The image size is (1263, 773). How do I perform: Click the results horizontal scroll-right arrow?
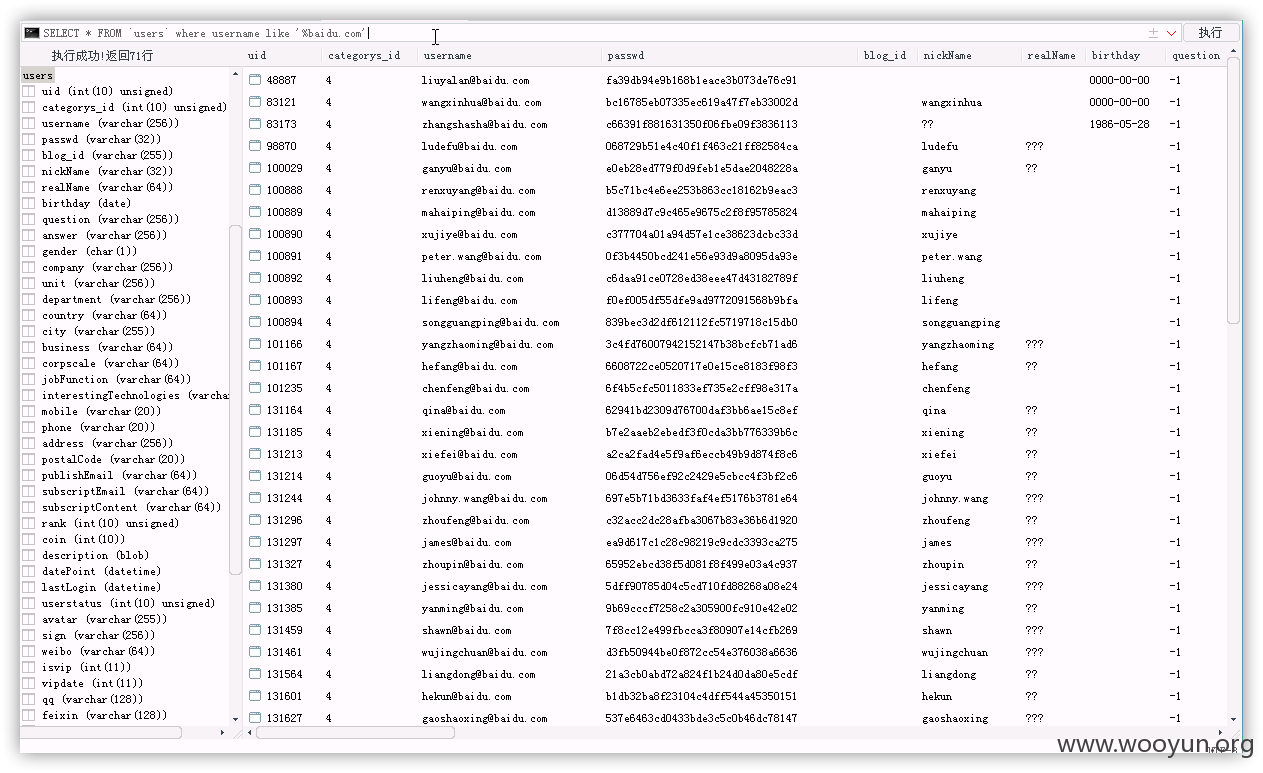coord(1220,732)
